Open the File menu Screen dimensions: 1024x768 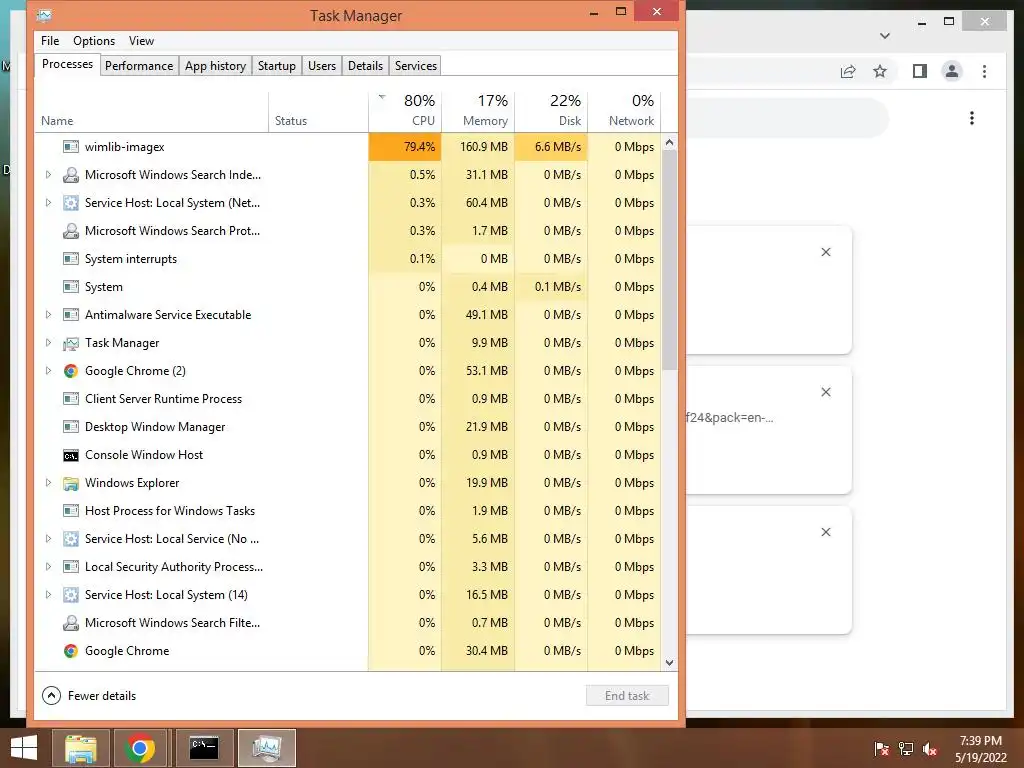(50, 40)
